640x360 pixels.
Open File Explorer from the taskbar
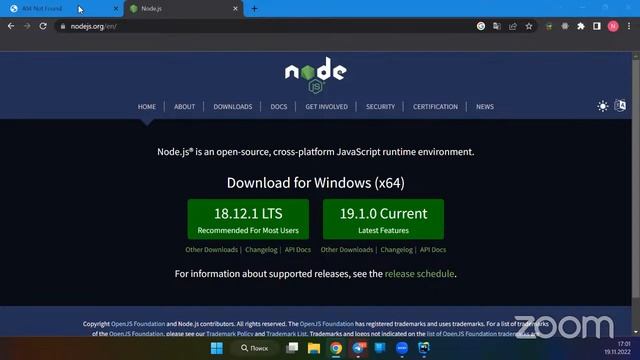(314, 348)
